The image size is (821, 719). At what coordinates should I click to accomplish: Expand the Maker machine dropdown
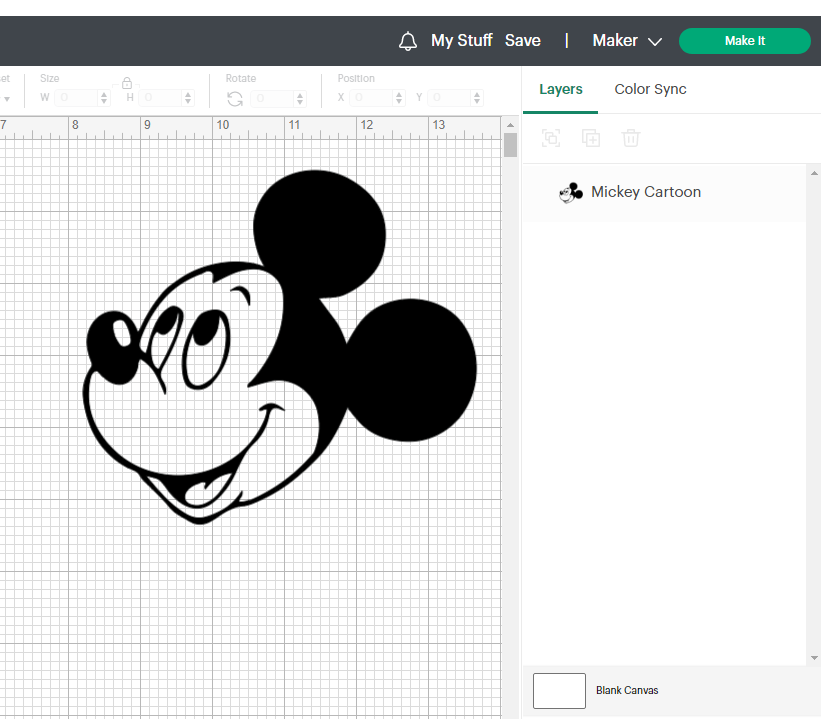click(x=627, y=40)
